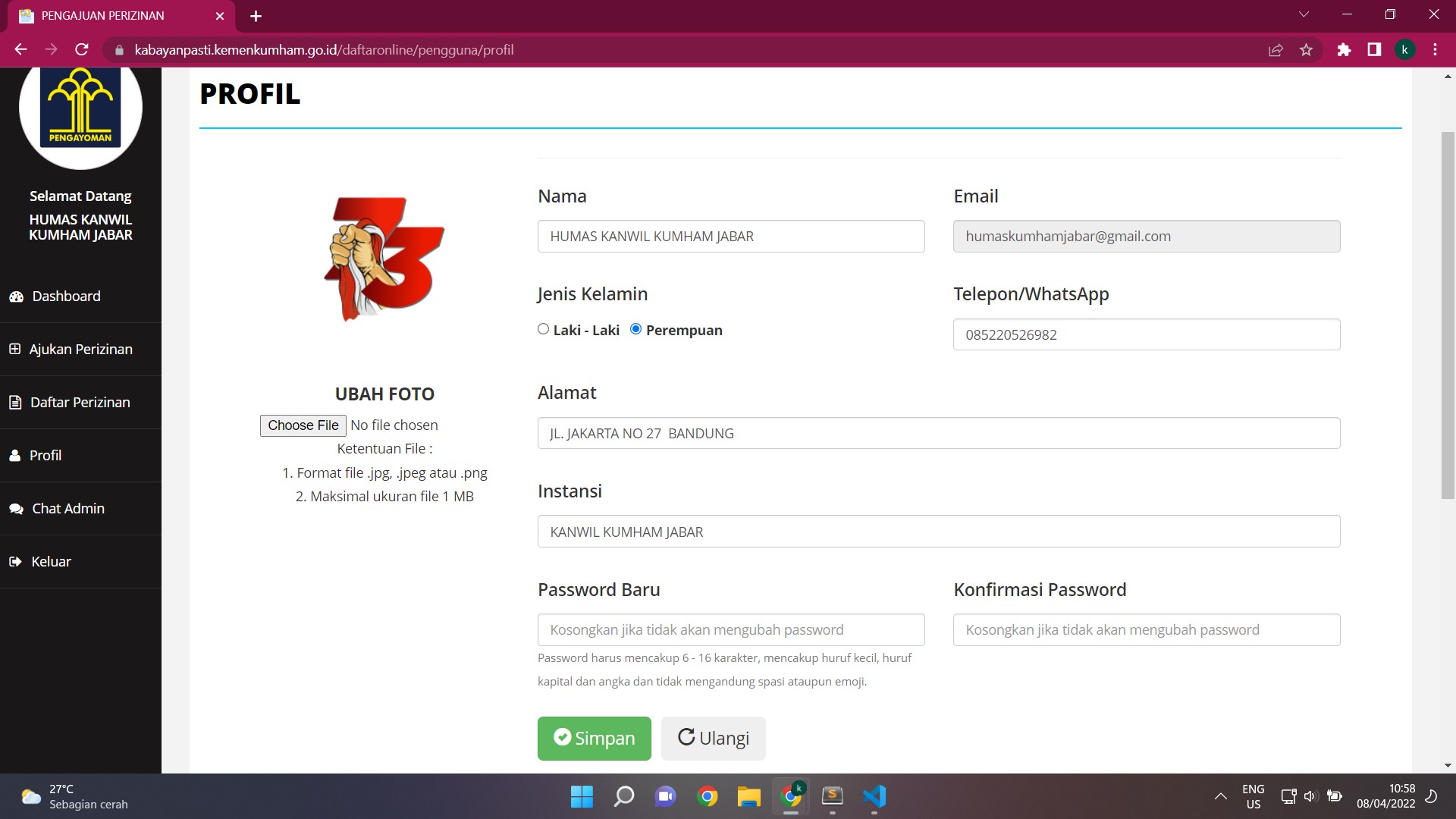Show hidden system tray icons
The width and height of the screenshot is (1456, 819).
click(x=1220, y=796)
